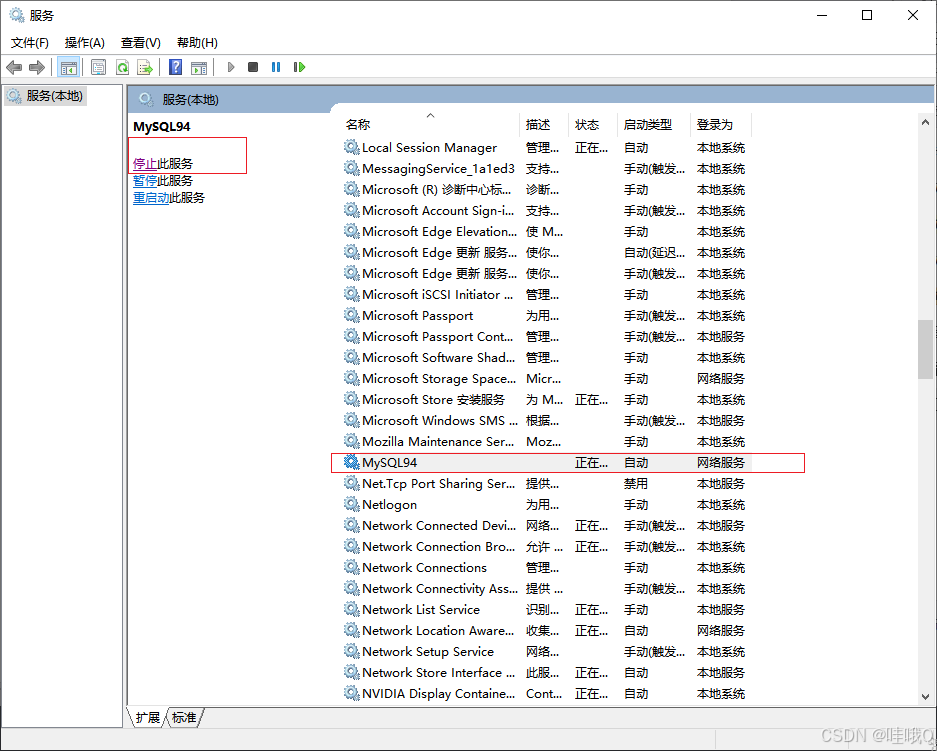
Task: Go back with the toolbar back arrow
Action: [14, 67]
